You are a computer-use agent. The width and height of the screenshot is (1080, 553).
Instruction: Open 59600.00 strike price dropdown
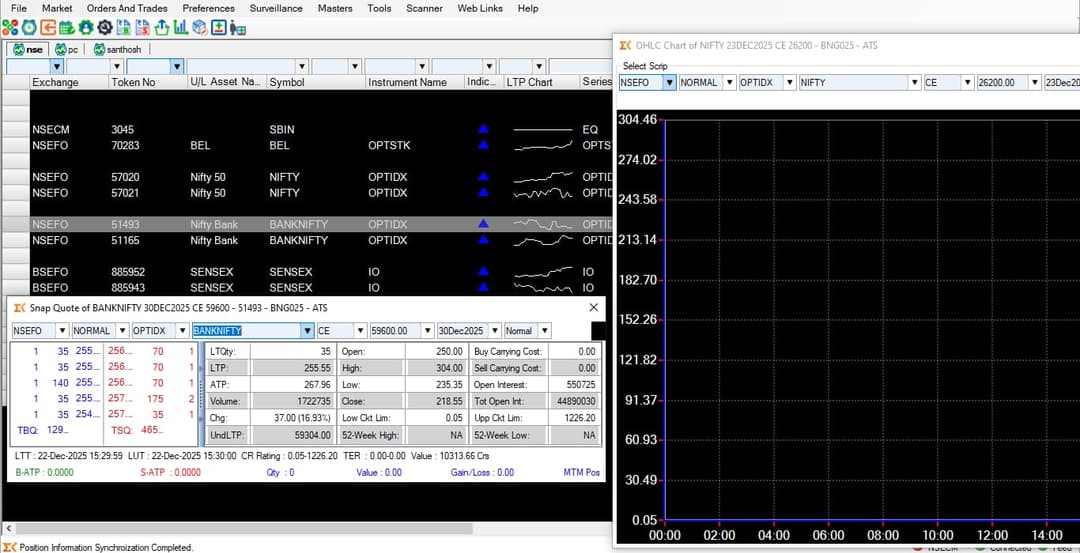[428, 331]
